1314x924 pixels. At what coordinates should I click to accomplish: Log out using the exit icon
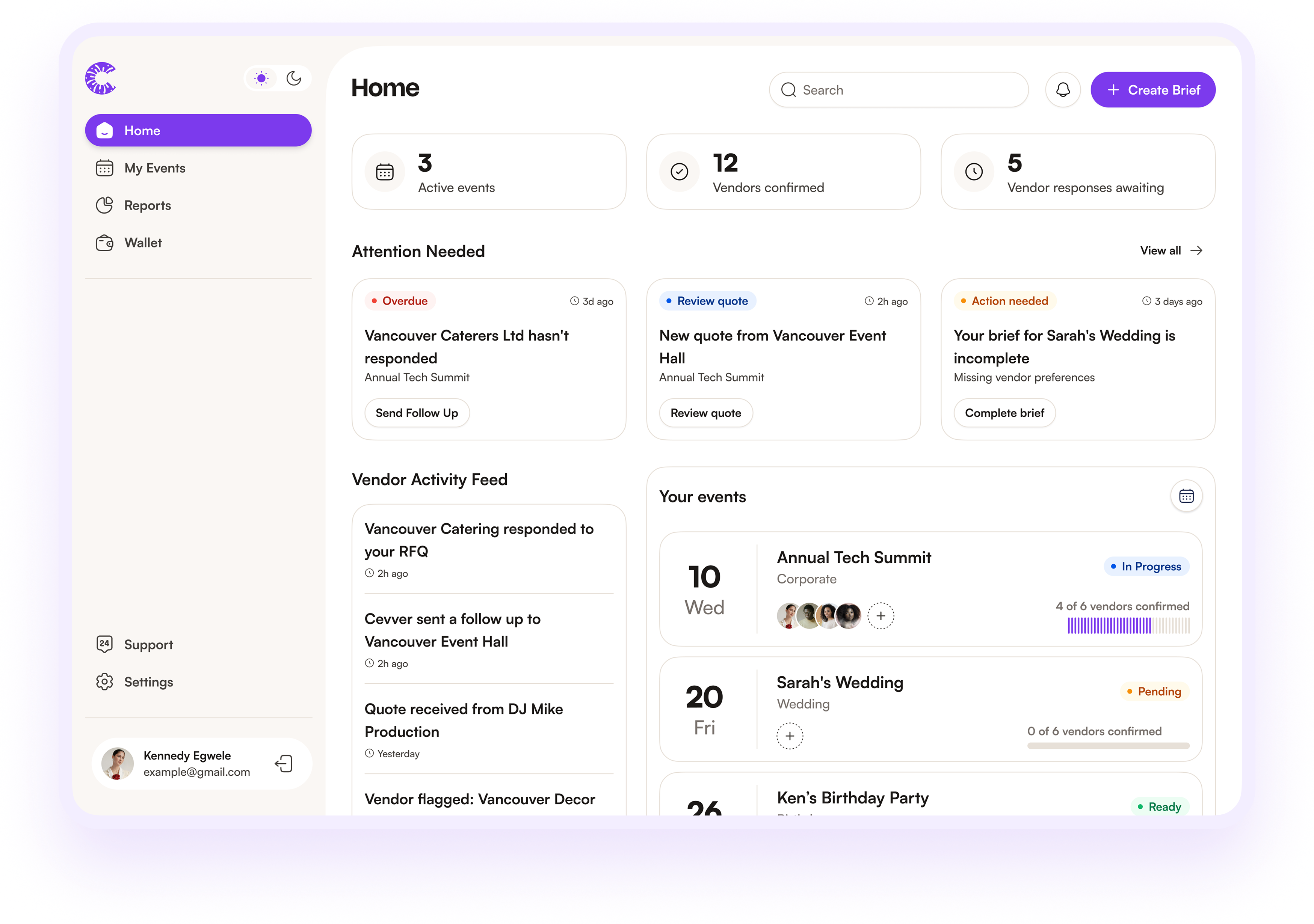tap(284, 764)
